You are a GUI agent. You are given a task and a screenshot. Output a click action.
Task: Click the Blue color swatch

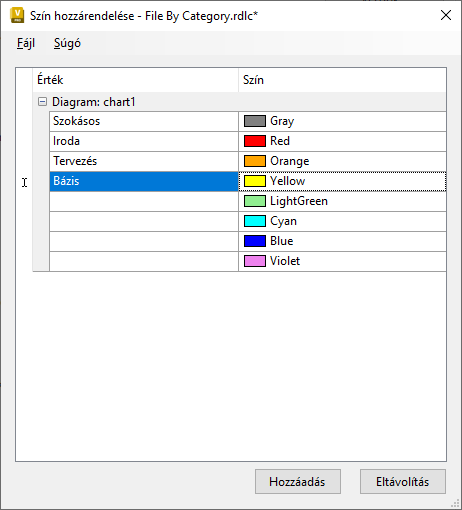point(255,241)
